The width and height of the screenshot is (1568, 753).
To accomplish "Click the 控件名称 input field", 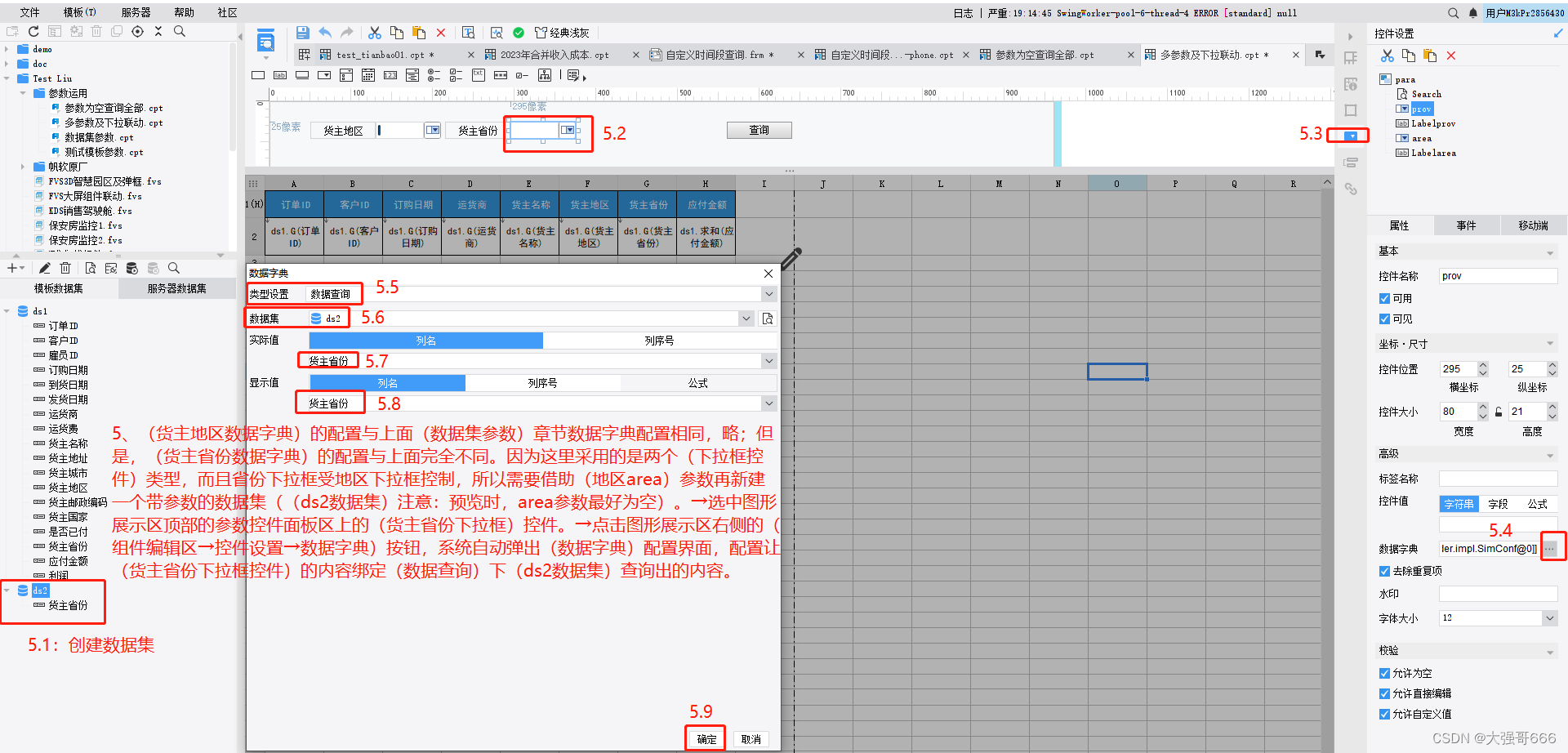I will tap(1498, 276).
